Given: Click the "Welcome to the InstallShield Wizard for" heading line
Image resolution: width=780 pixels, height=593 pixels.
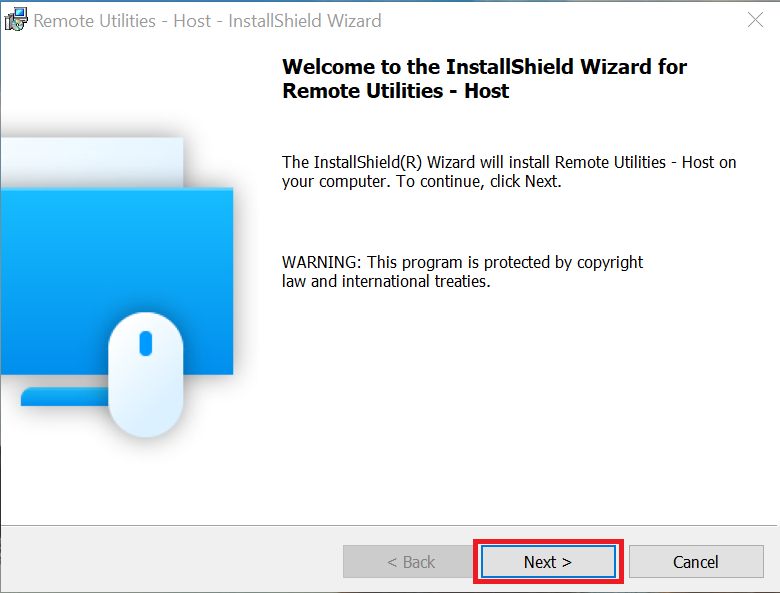Looking at the screenshot, I should point(485,67).
